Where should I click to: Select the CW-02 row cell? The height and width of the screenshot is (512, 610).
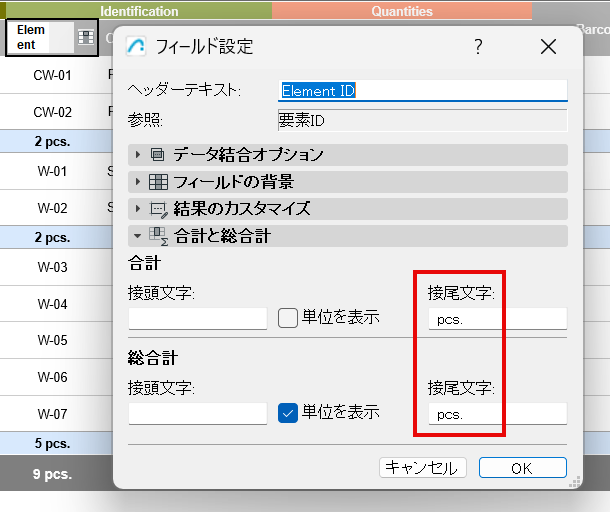tap(53, 112)
